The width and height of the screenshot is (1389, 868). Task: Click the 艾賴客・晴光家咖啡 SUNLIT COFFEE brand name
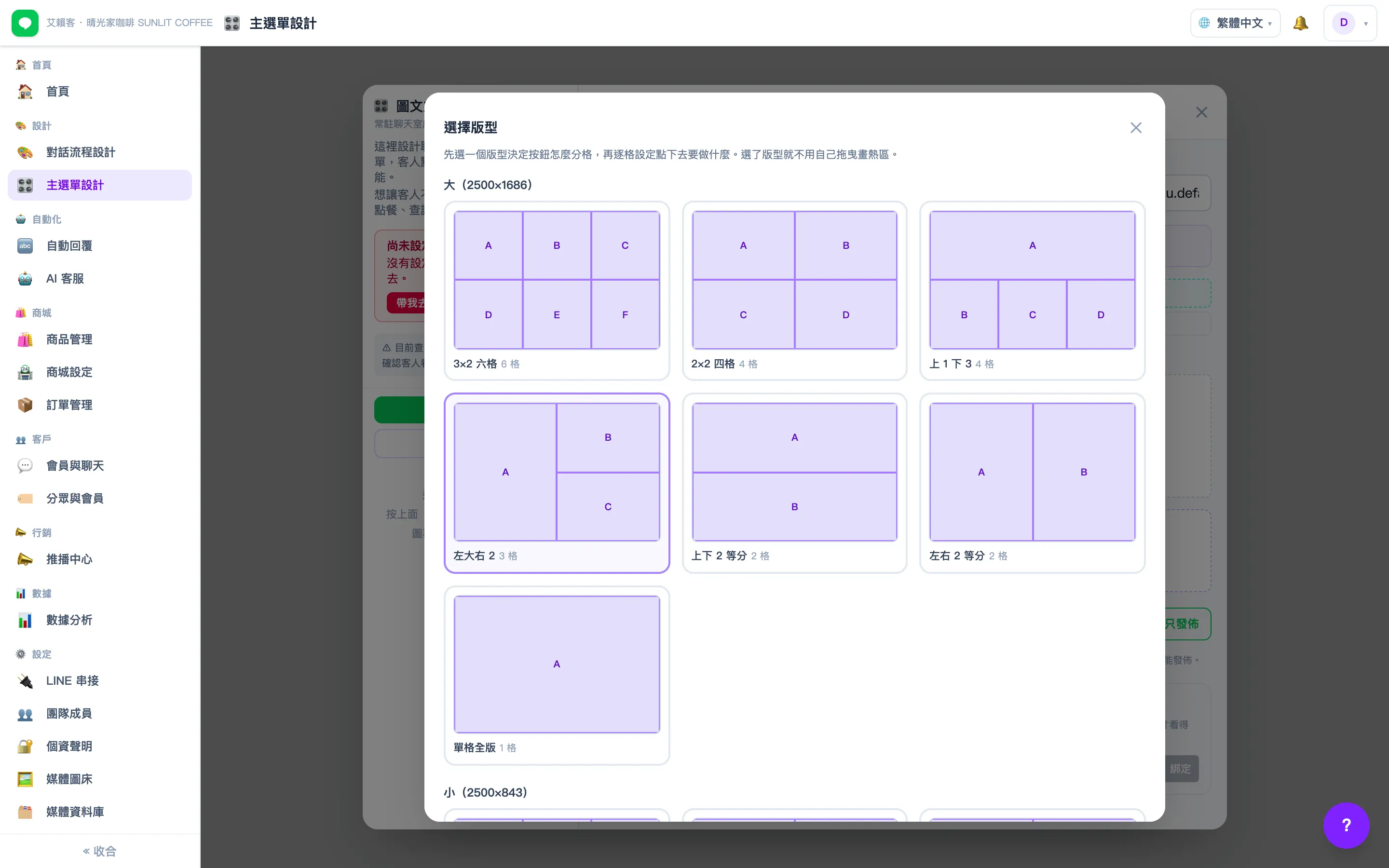(130, 23)
